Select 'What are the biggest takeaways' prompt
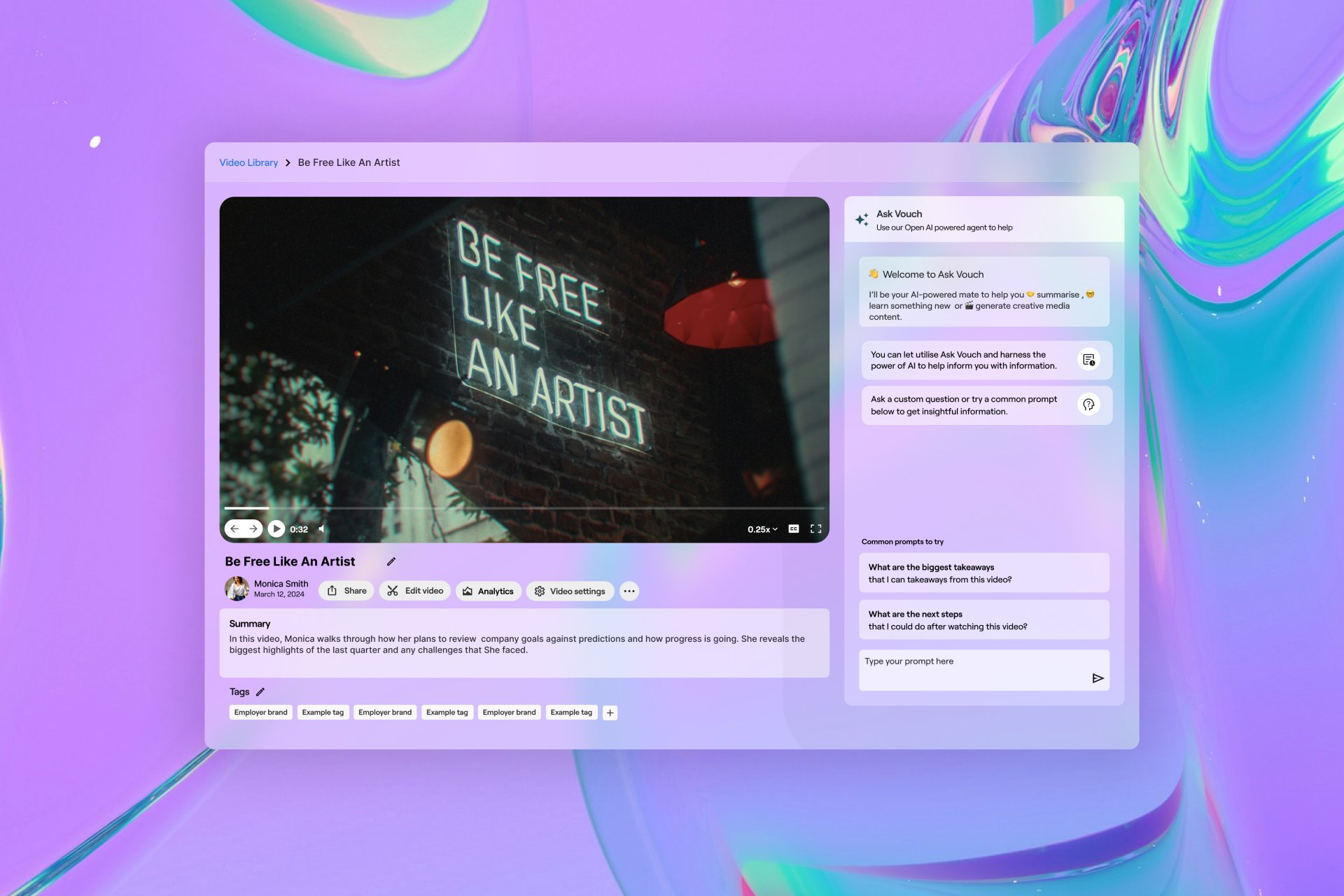Screen dimensions: 1344x896 983,573
